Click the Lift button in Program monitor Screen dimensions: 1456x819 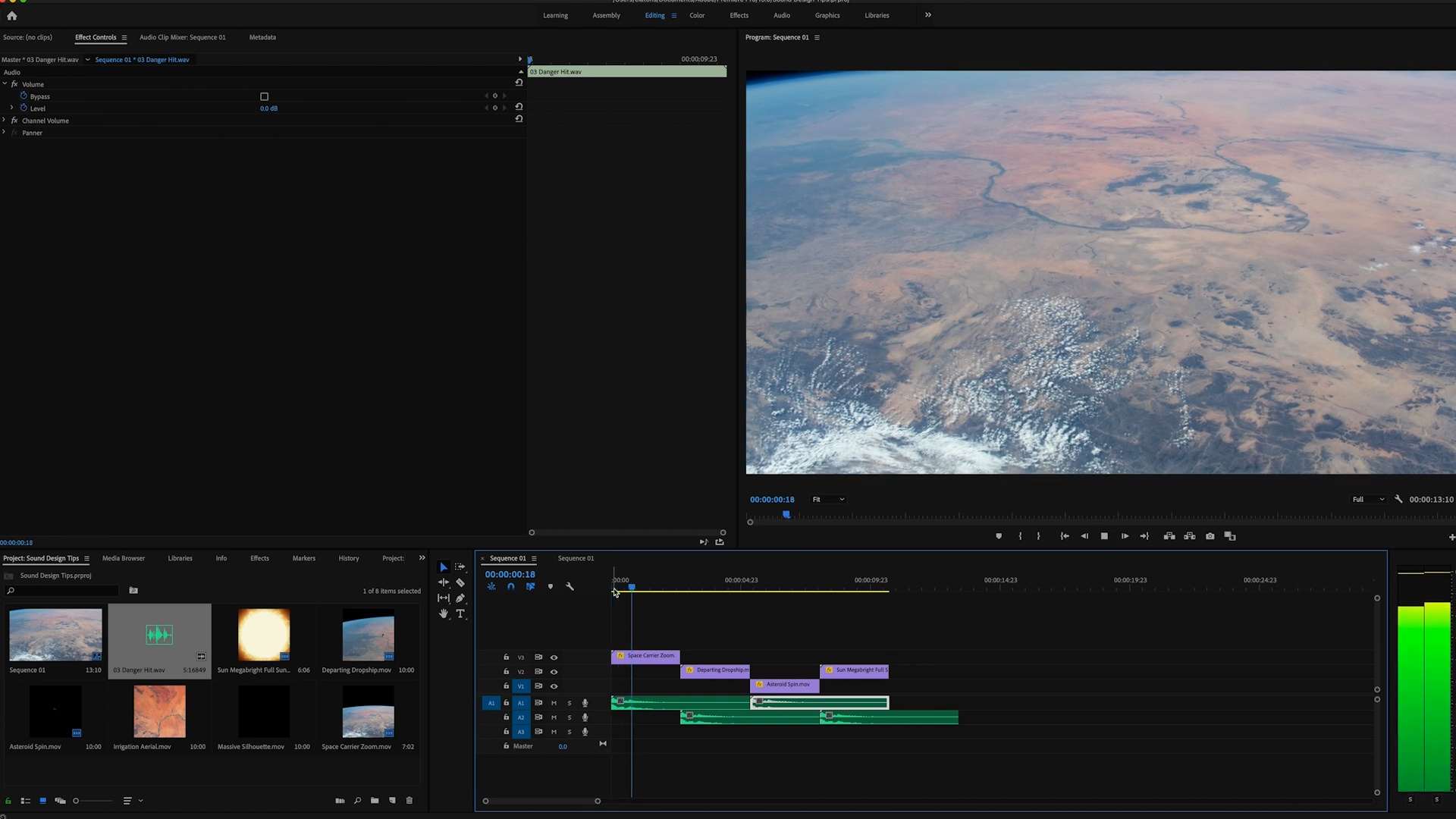click(x=1169, y=536)
